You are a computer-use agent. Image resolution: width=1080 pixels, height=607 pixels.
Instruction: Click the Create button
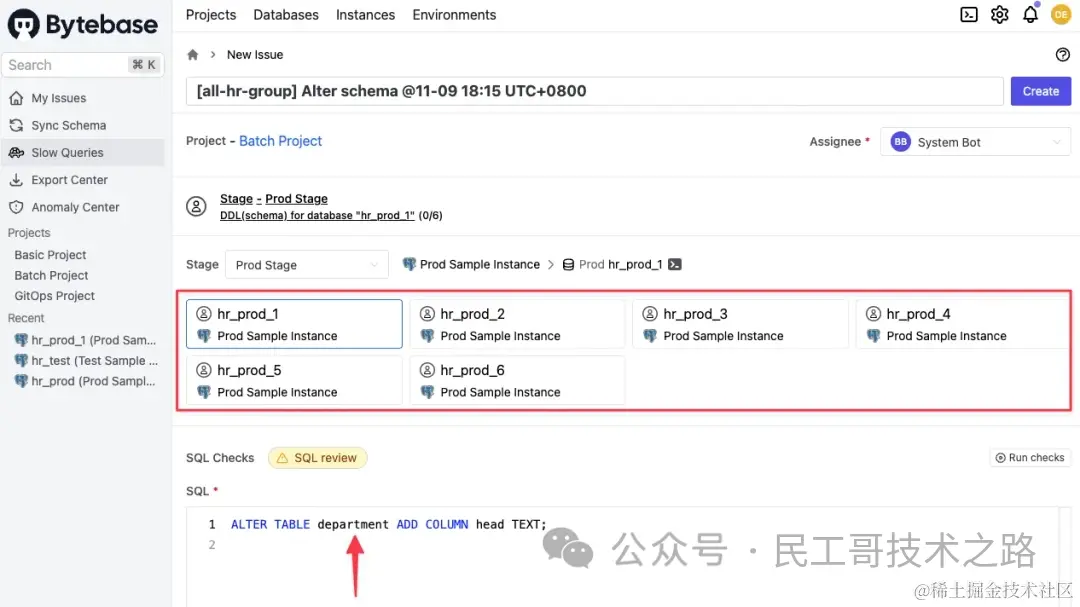pos(1040,91)
